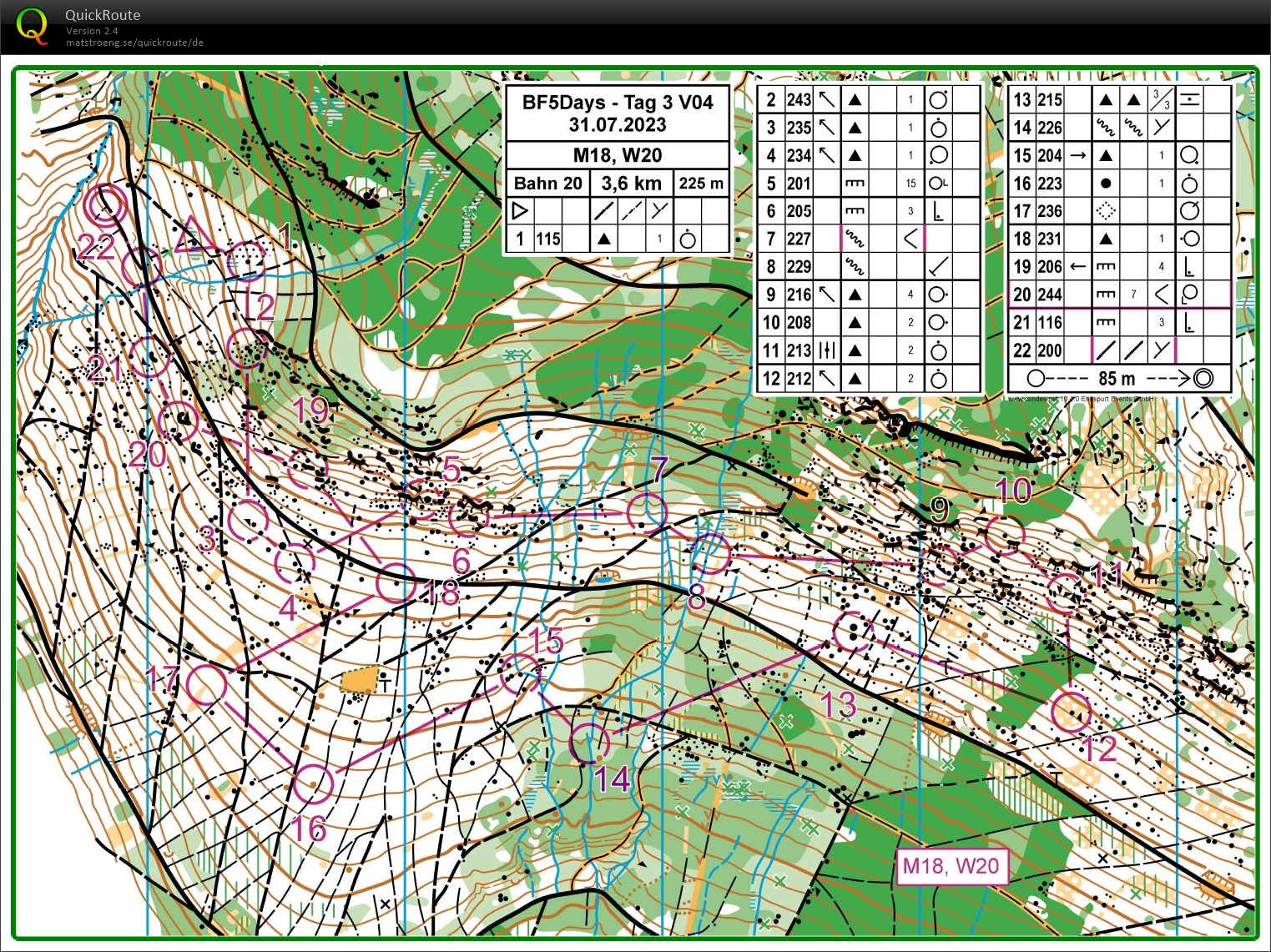
Task: Click control circle 17 on the course
Action: tap(206, 685)
